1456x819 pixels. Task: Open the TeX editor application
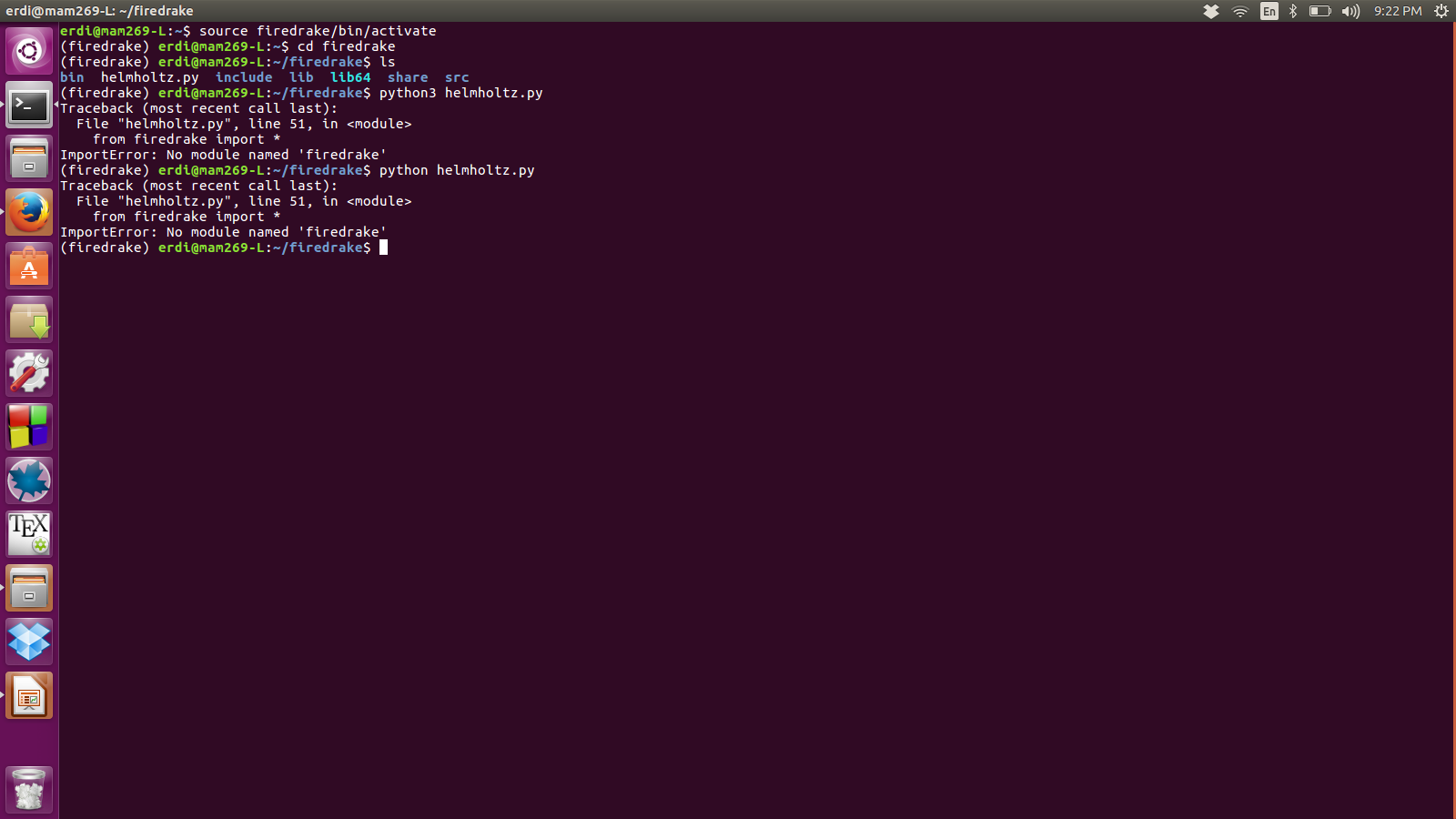[x=29, y=534]
